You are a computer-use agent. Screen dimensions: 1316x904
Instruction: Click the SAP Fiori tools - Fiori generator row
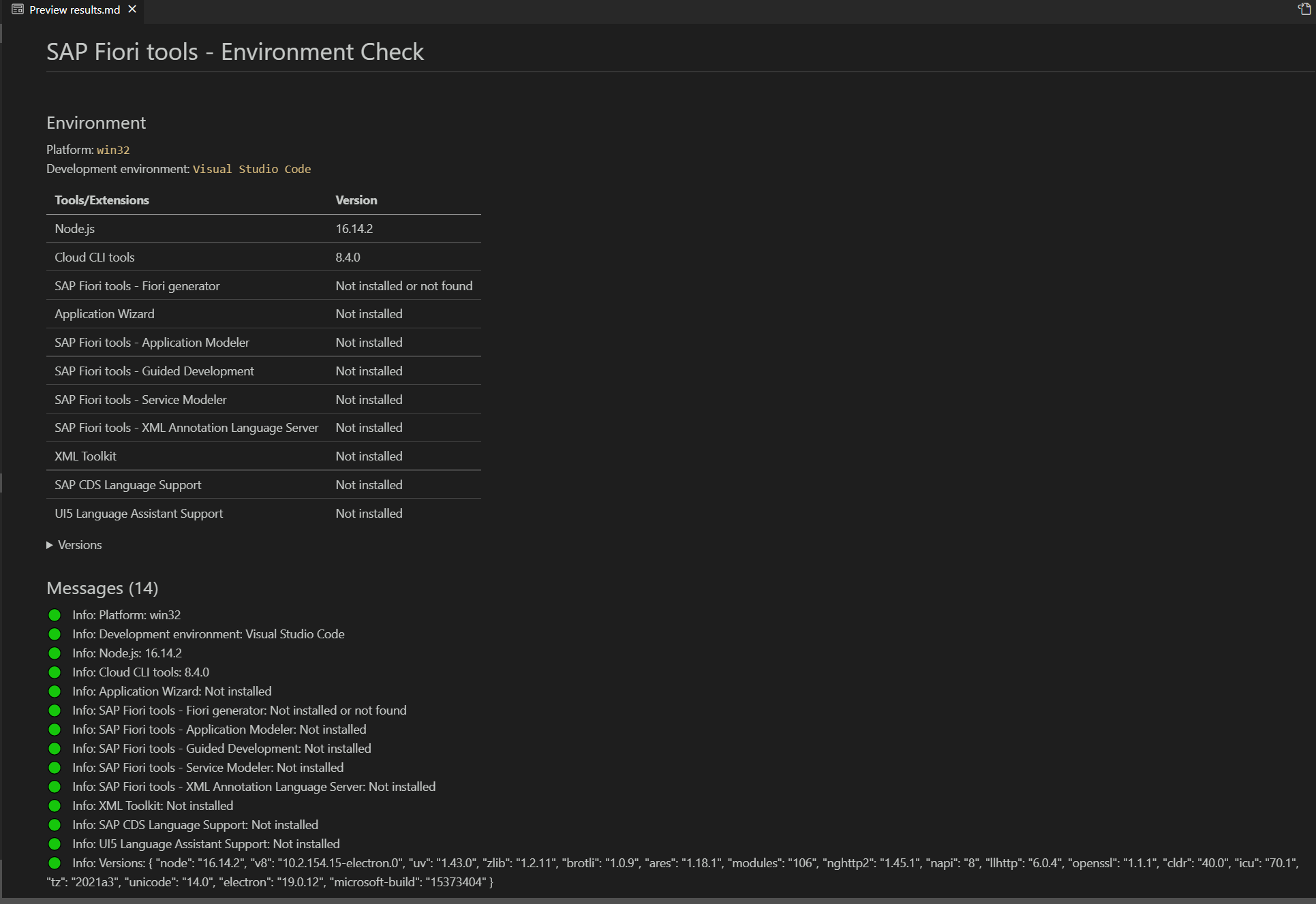(x=137, y=285)
